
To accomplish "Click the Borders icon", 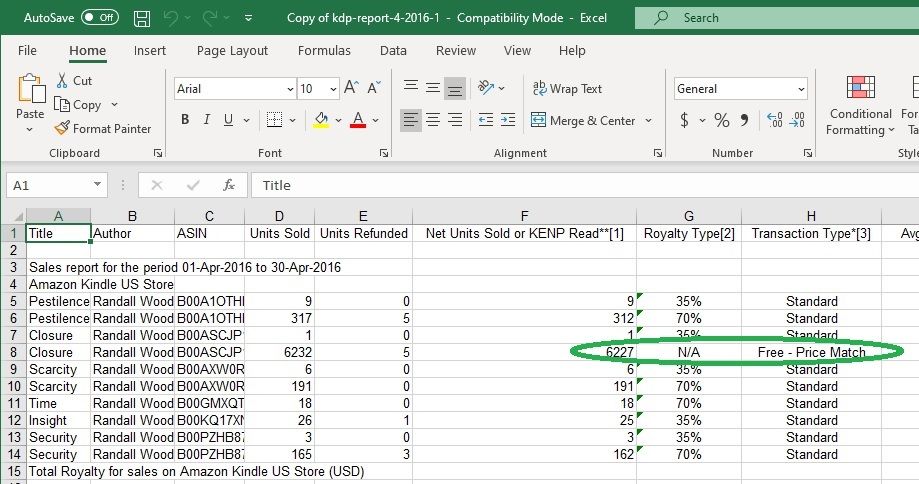I will tap(274, 120).
